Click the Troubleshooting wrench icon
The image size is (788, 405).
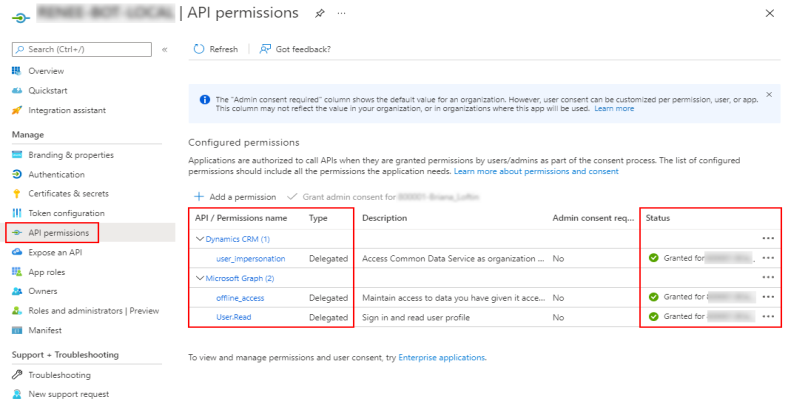pyautogui.click(x=17, y=375)
